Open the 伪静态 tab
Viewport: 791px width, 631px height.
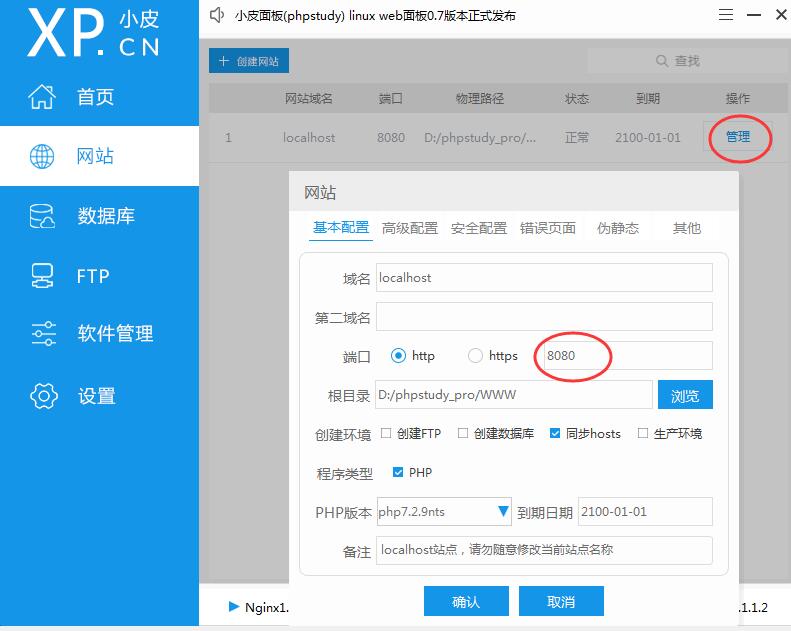617,228
